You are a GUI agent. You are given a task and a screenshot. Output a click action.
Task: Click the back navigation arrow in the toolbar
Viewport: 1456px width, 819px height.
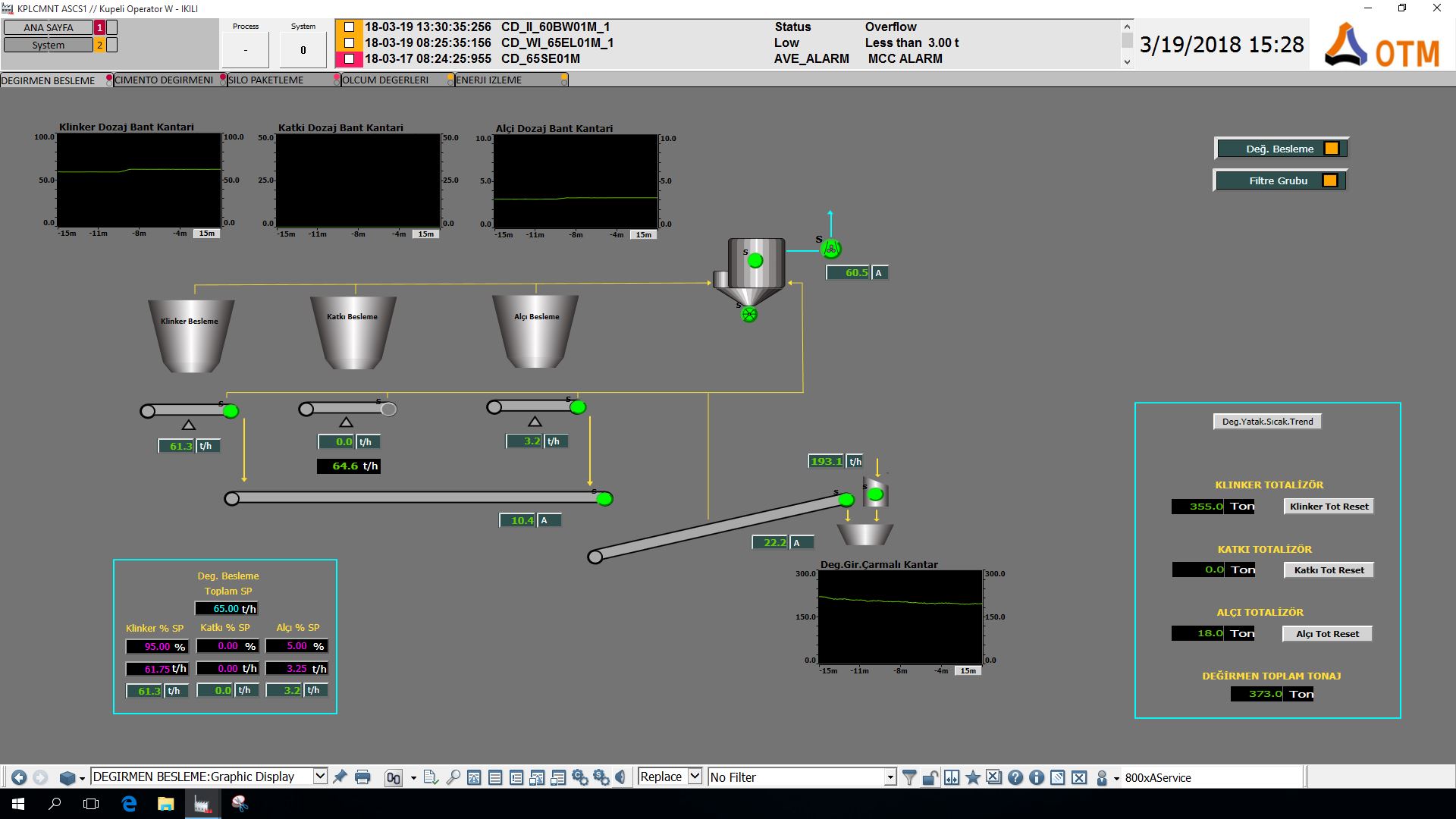click(19, 777)
